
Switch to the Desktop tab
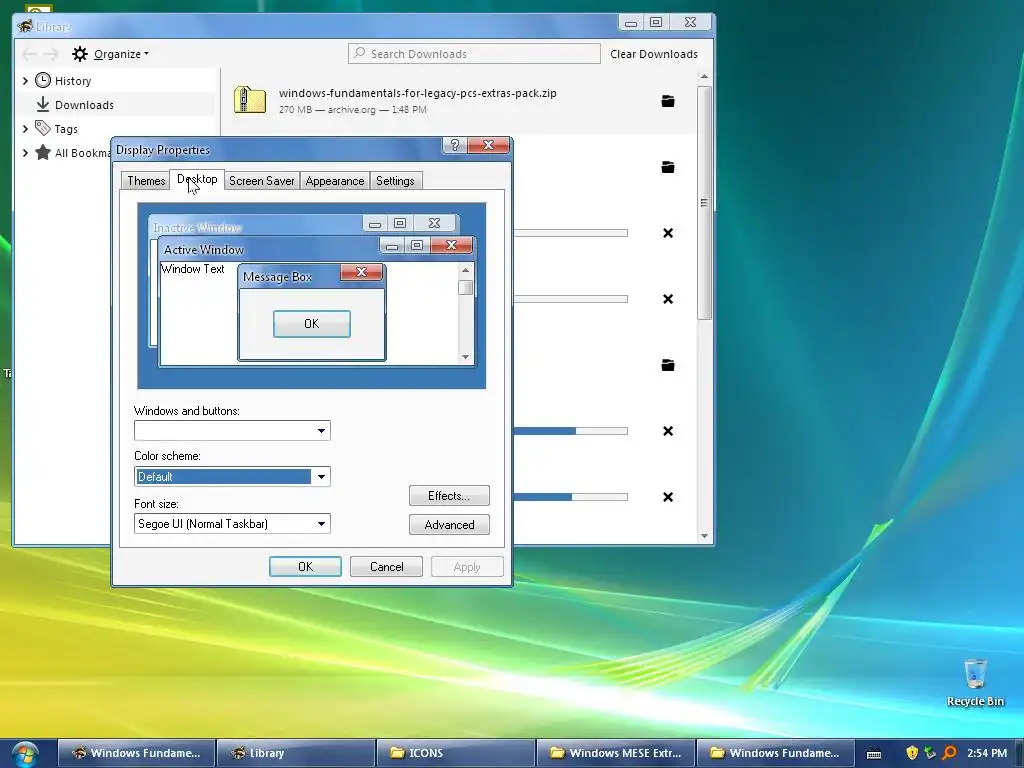coord(197,179)
